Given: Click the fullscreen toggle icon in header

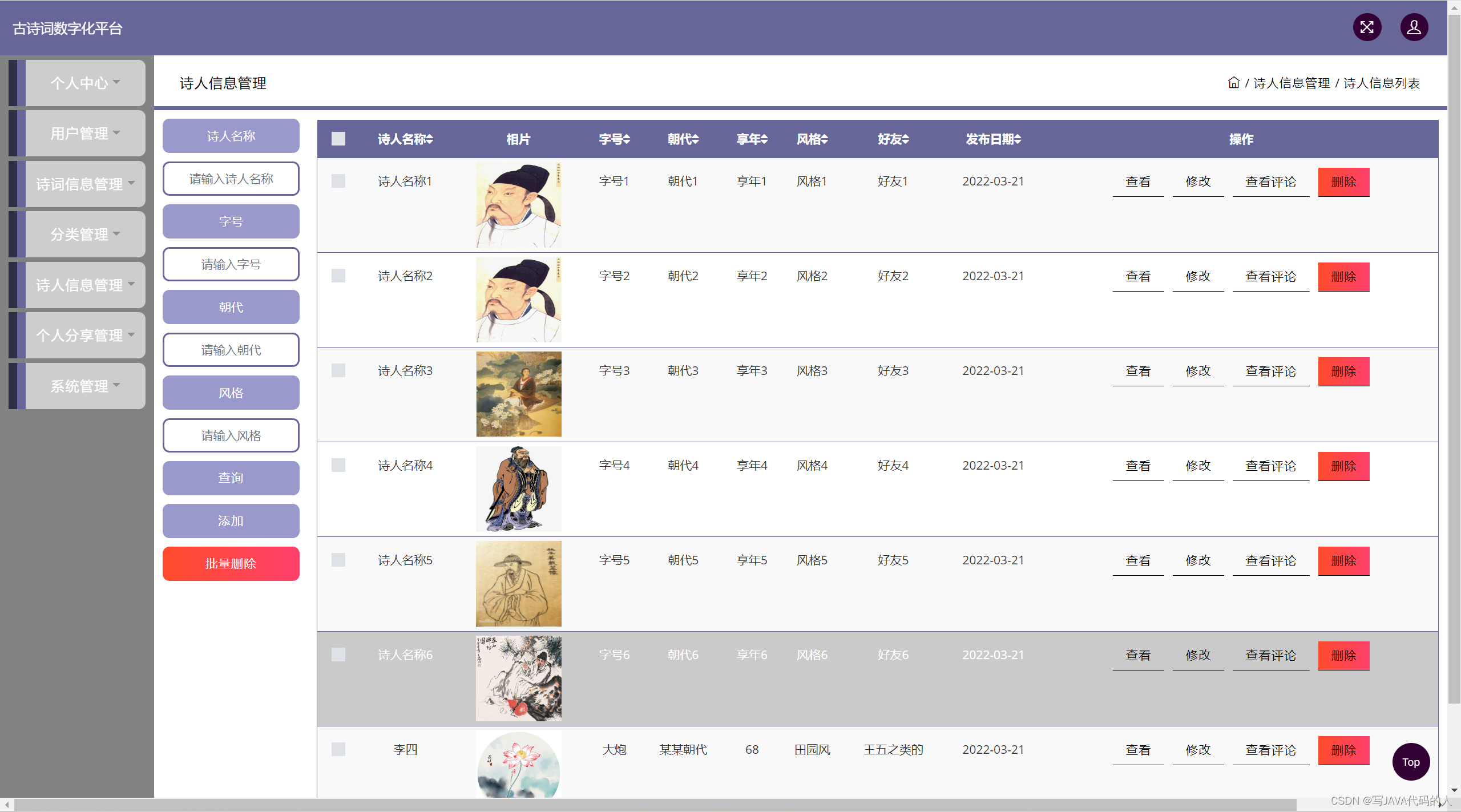Looking at the screenshot, I should coord(1367,27).
